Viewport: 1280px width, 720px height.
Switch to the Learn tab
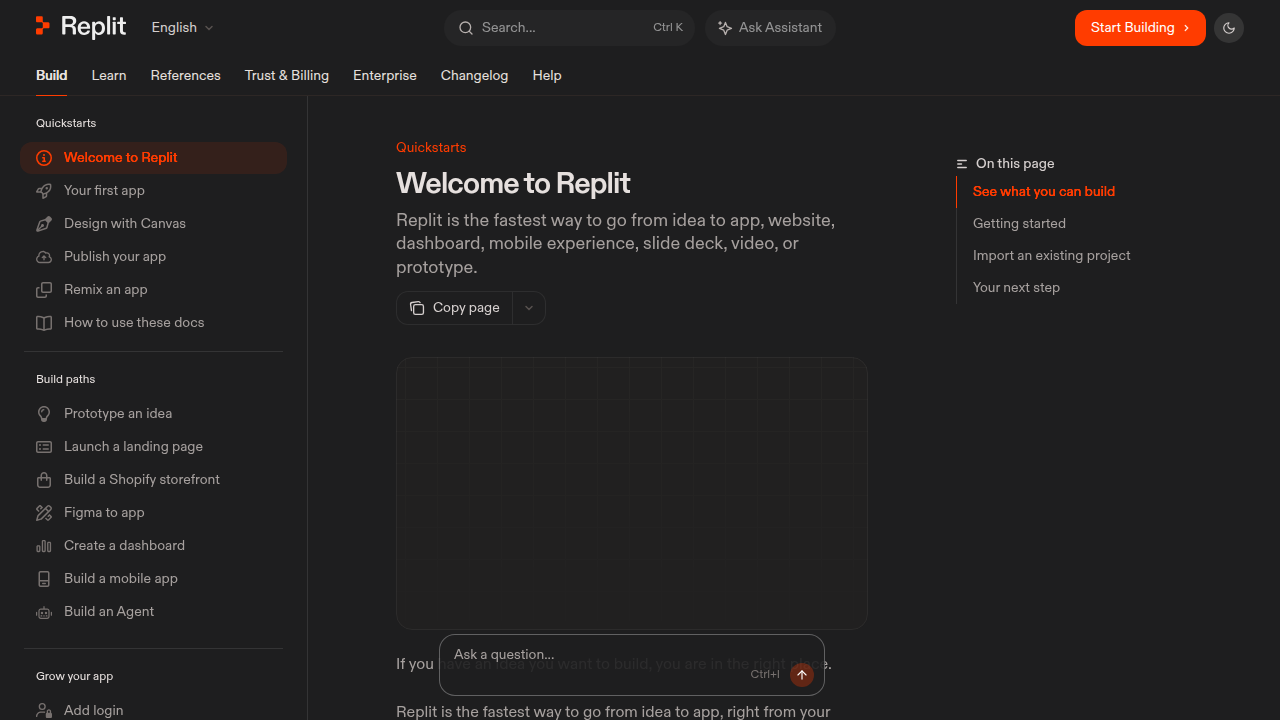tap(109, 75)
